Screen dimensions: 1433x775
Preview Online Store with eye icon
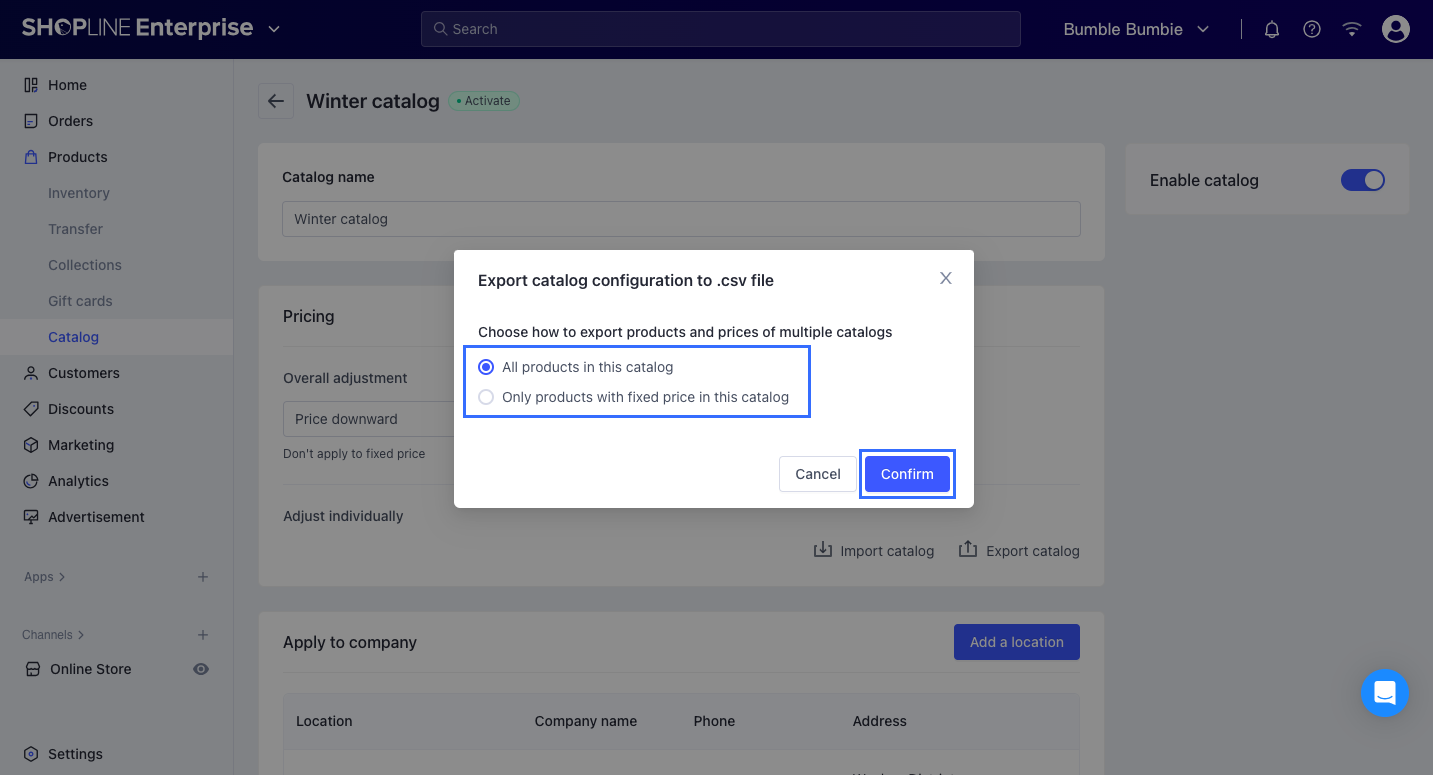coord(201,669)
